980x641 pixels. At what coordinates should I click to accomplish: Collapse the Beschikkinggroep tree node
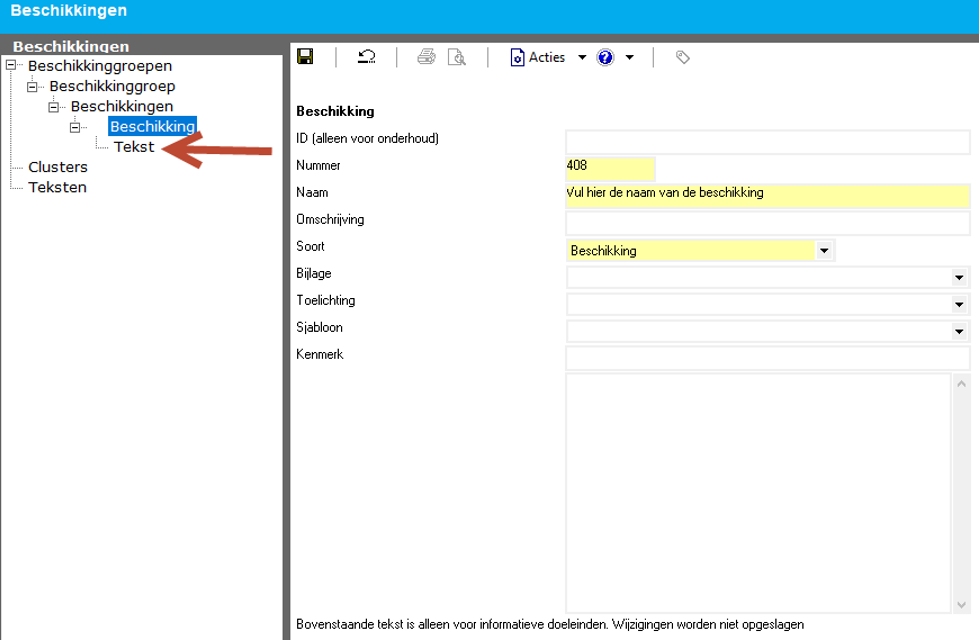[x=32, y=87]
